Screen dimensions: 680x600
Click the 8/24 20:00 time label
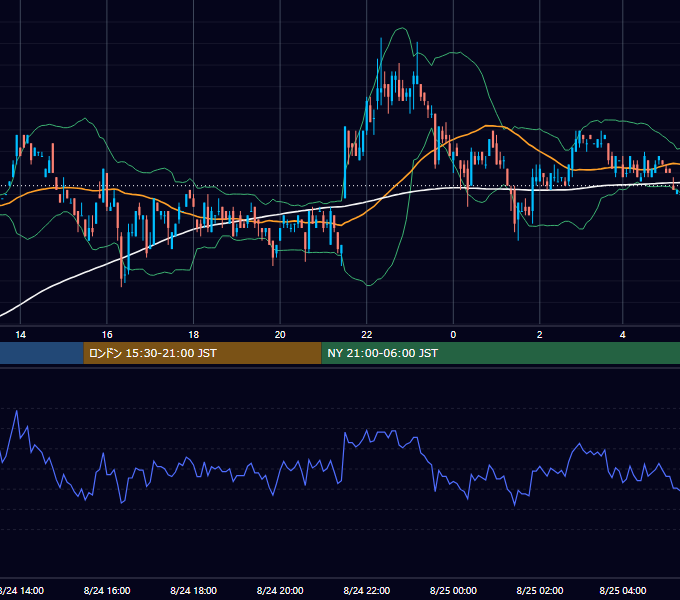[x=280, y=590]
